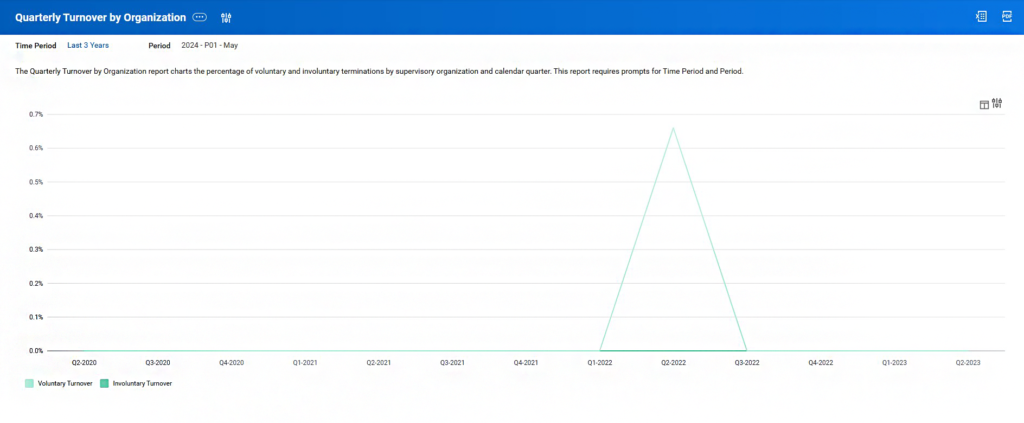Click the Q3-2022 axis label
The height and width of the screenshot is (423, 1024).
pos(747,362)
